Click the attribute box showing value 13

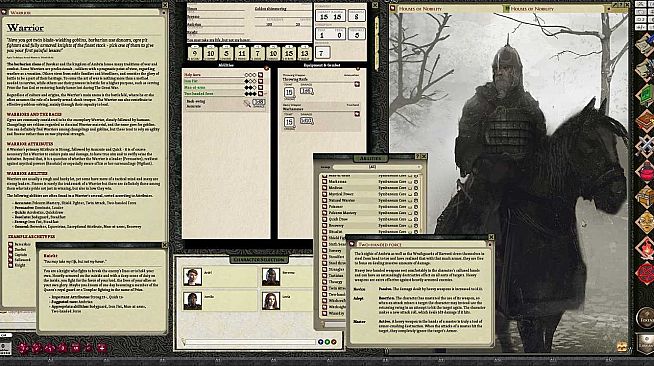click(304, 53)
